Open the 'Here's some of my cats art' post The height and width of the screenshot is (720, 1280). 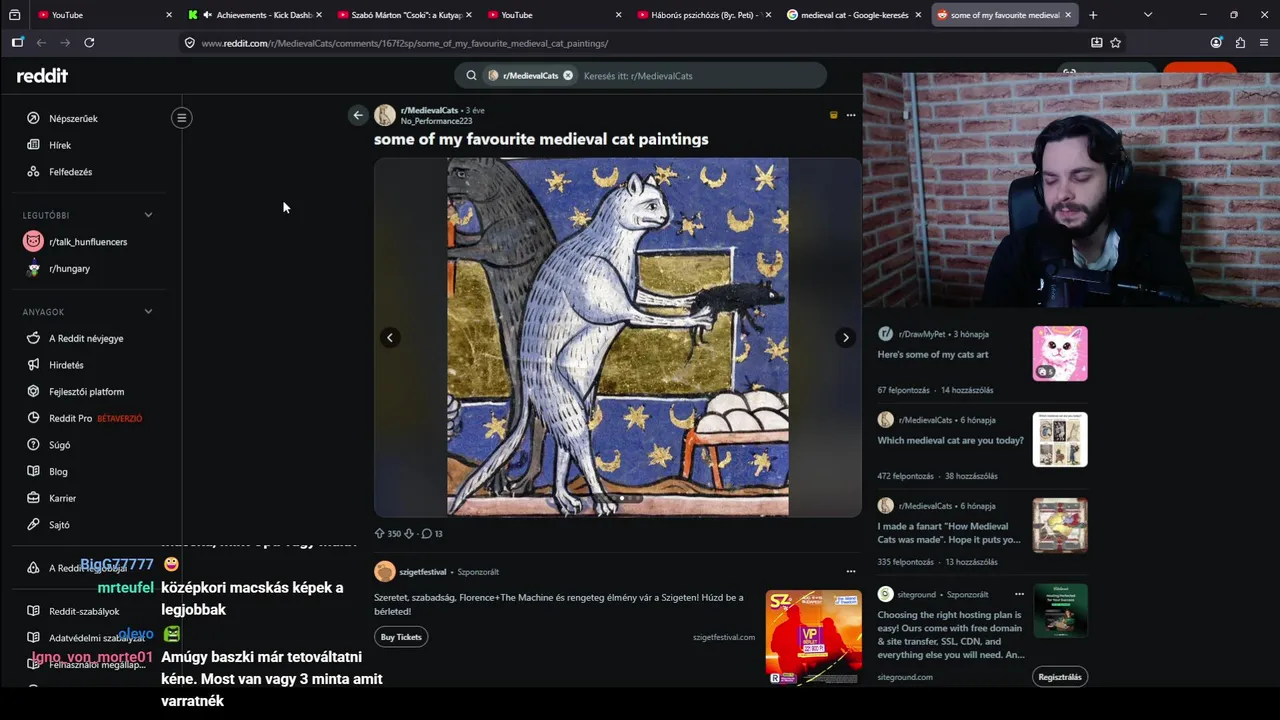[x=933, y=355]
